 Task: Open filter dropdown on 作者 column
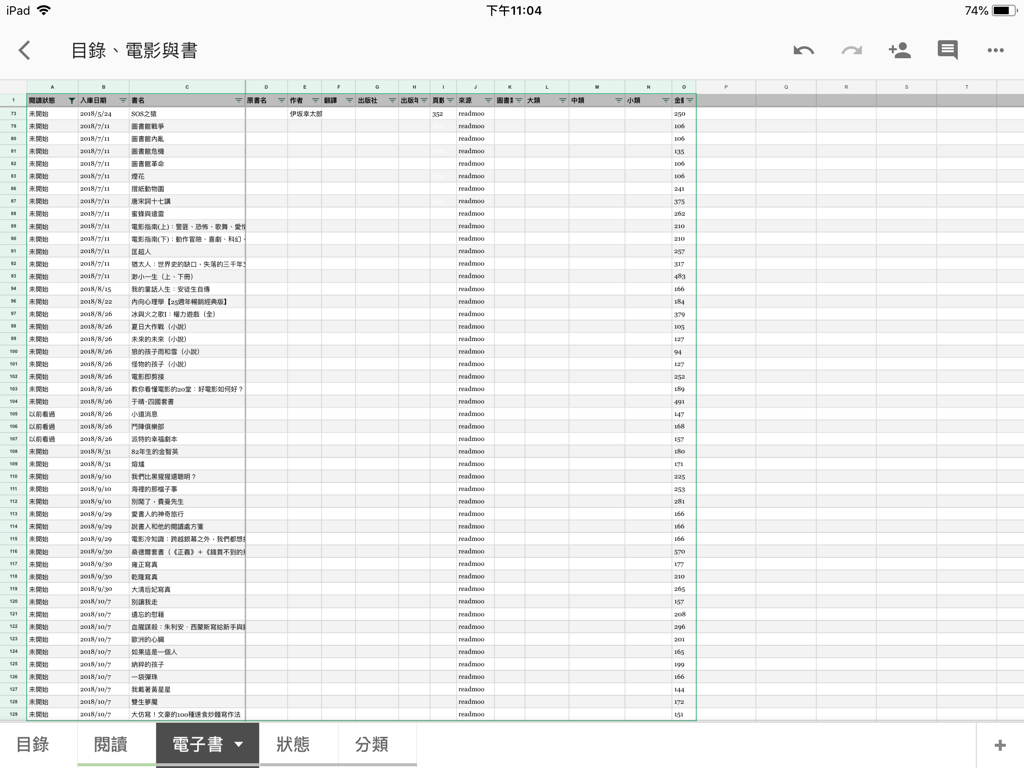coord(315,101)
